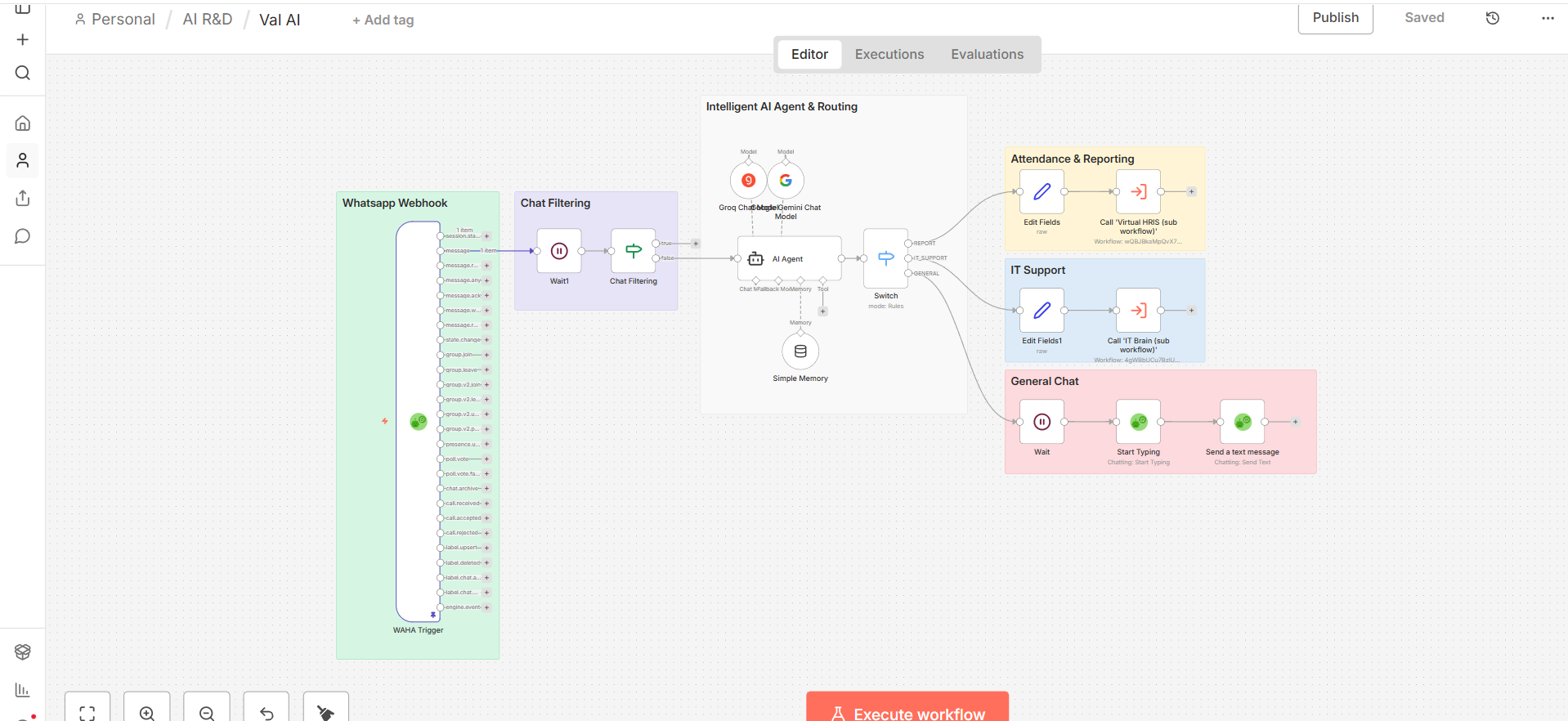Zoom out of the canvas

pyautogui.click(x=207, y=712)
